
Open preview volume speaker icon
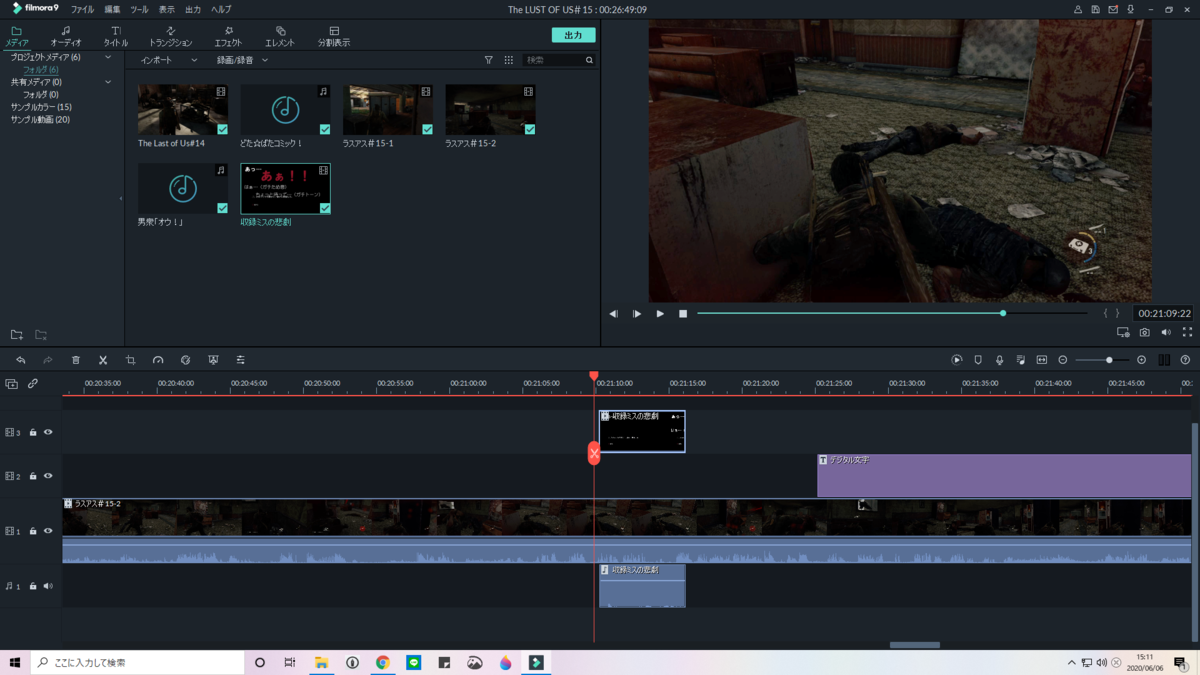click(x=1166, y=332)
